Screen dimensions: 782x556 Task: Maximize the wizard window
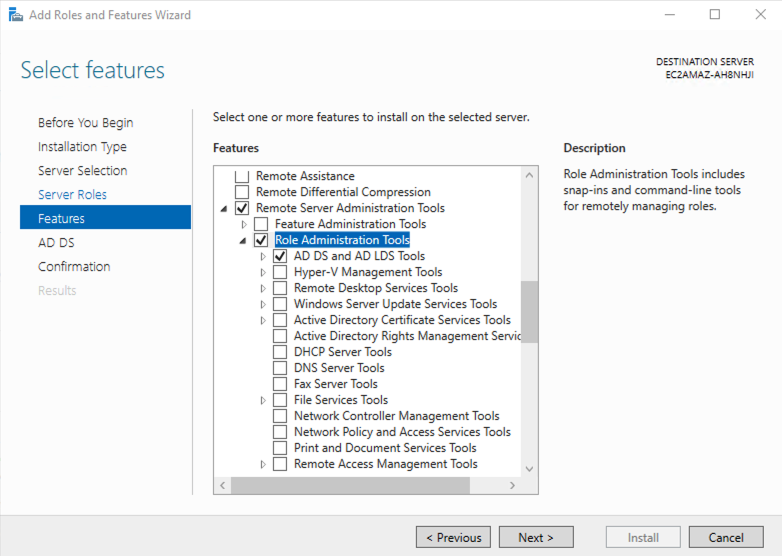click(x=715, y=14)
